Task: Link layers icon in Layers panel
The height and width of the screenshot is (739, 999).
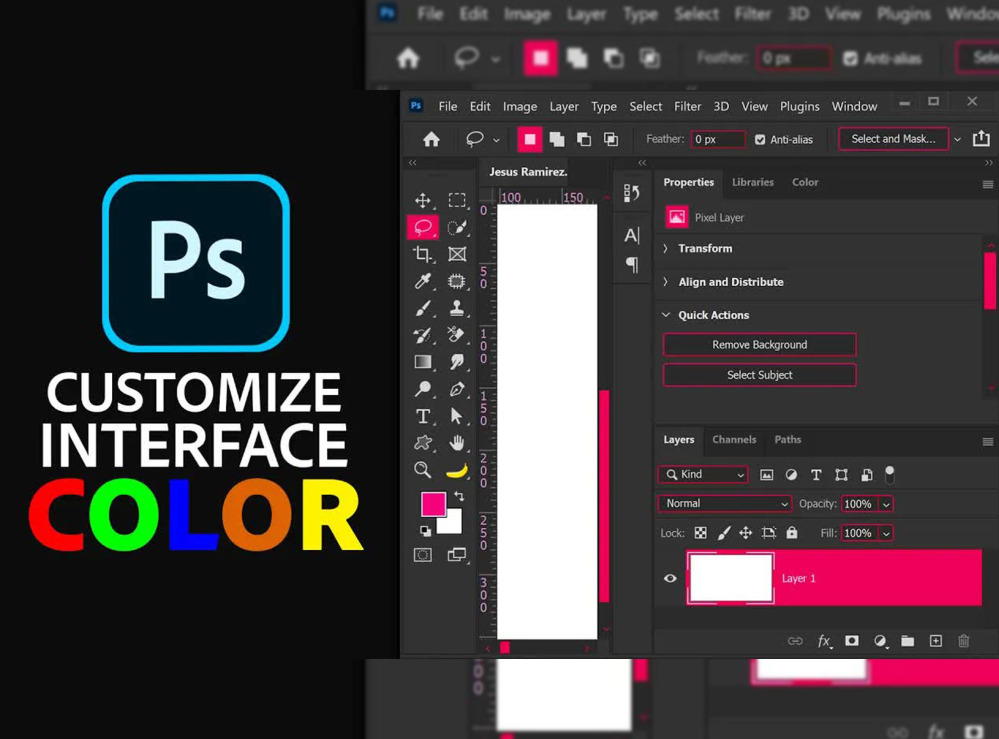Action: (x=795, y=641)
